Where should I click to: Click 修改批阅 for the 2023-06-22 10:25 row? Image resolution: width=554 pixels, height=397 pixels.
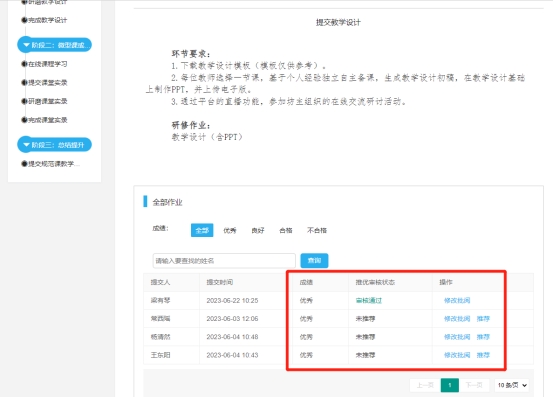[x=457, y=301]
